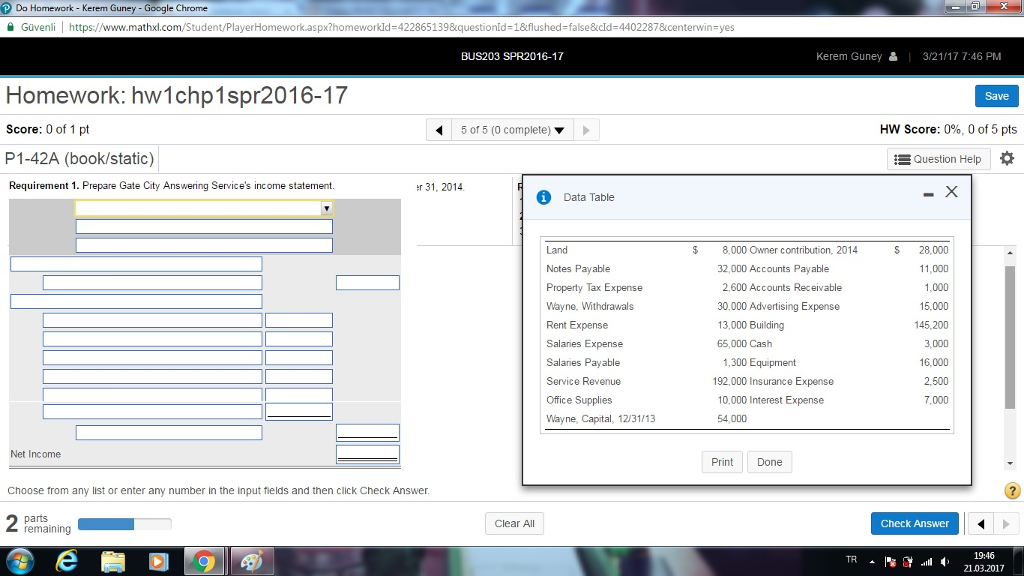The image size is (1024, 576).
Task: Click 'Interest Expense' in data table
Action: click(x=786, y=400)
